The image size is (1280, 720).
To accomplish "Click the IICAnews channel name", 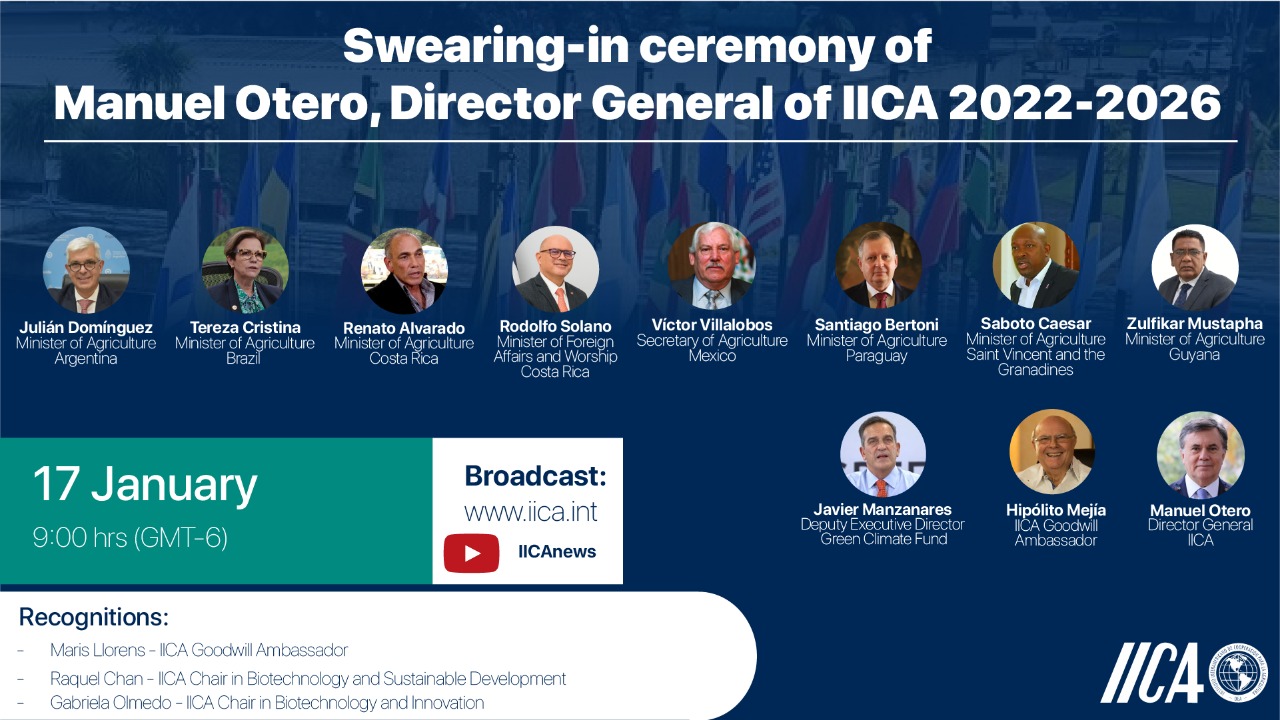I will (557, 552).
